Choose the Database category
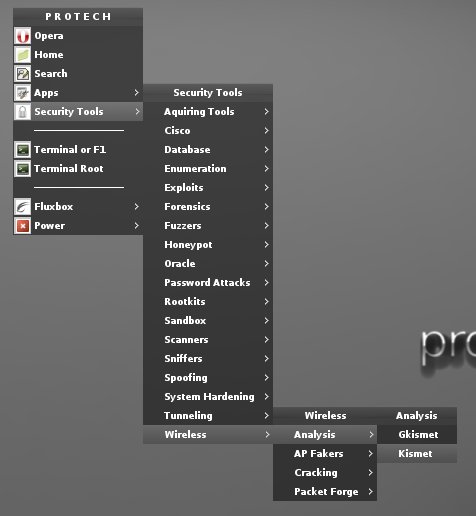The height and width of the screenshot is (516, 476). click(208, 150)
